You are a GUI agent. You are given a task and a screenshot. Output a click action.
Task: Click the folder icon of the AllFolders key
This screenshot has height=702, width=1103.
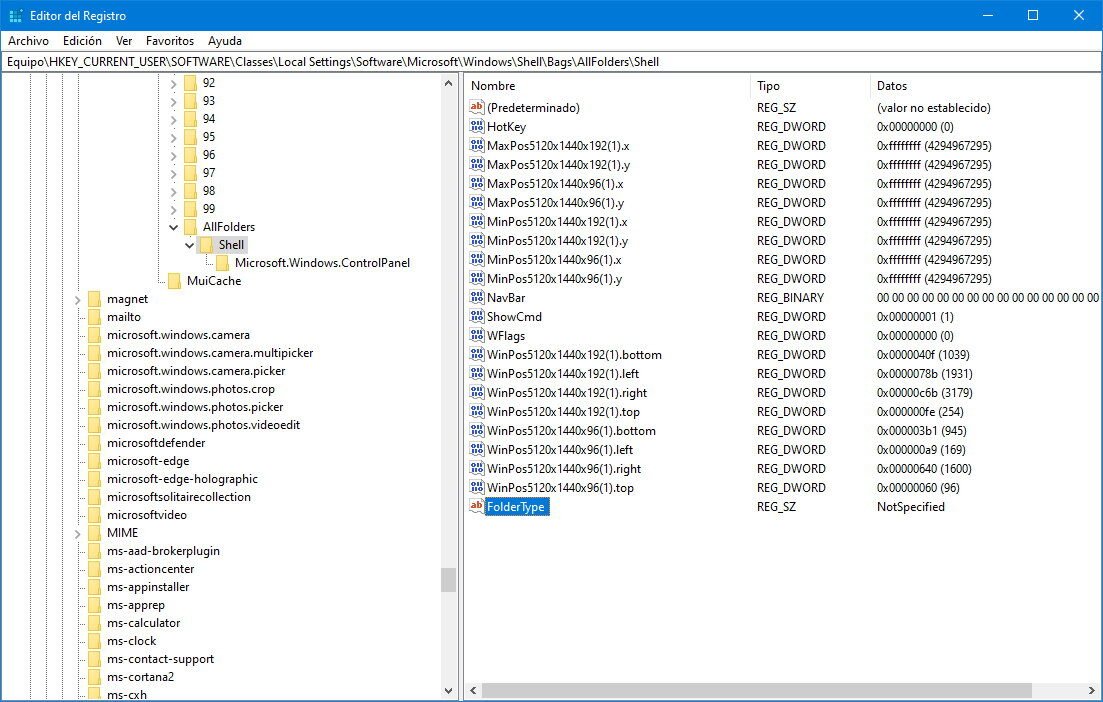pyautogui.click(x=190, y=226)
